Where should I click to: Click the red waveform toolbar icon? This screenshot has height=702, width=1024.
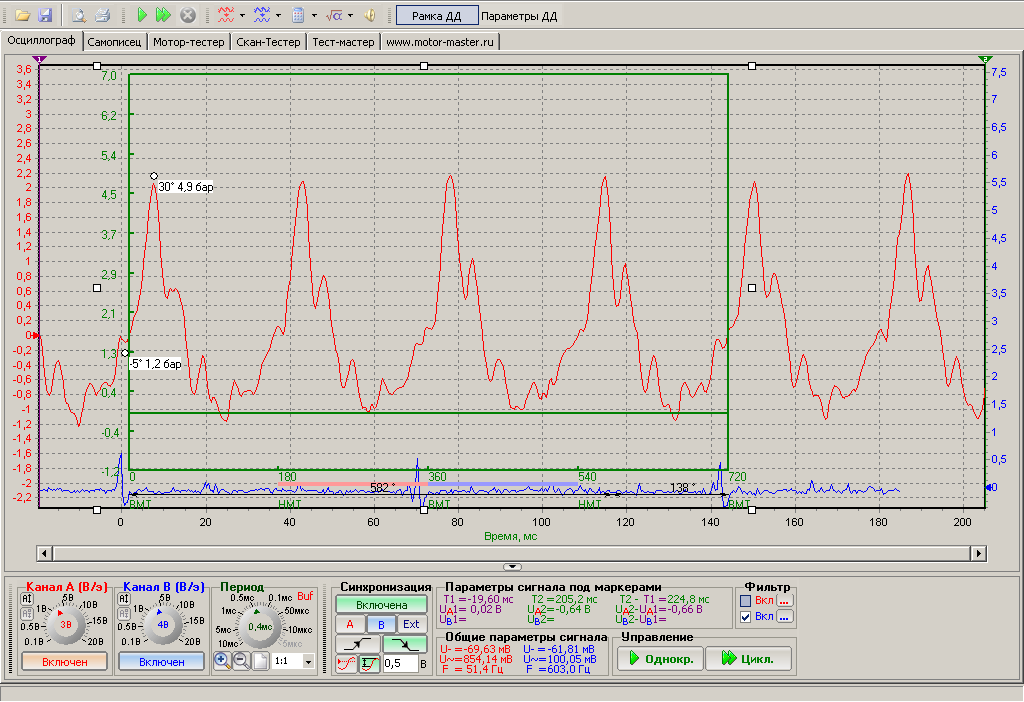click(226, 15)
